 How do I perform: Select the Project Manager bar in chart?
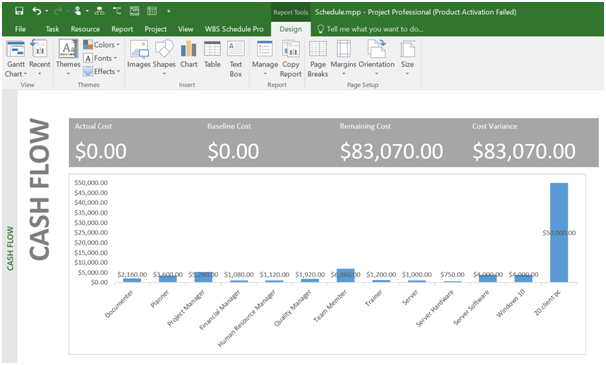click(x=203, y=277)
